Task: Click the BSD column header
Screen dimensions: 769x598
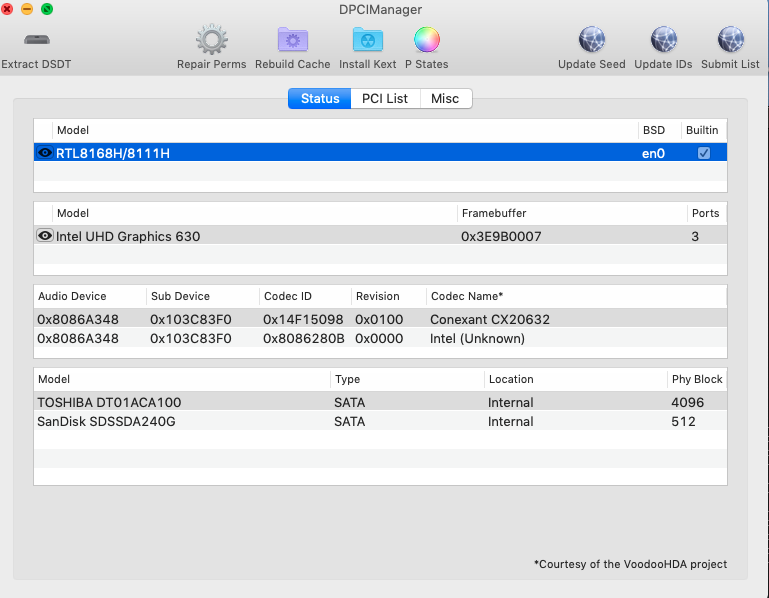Action: tap(659, 130)
